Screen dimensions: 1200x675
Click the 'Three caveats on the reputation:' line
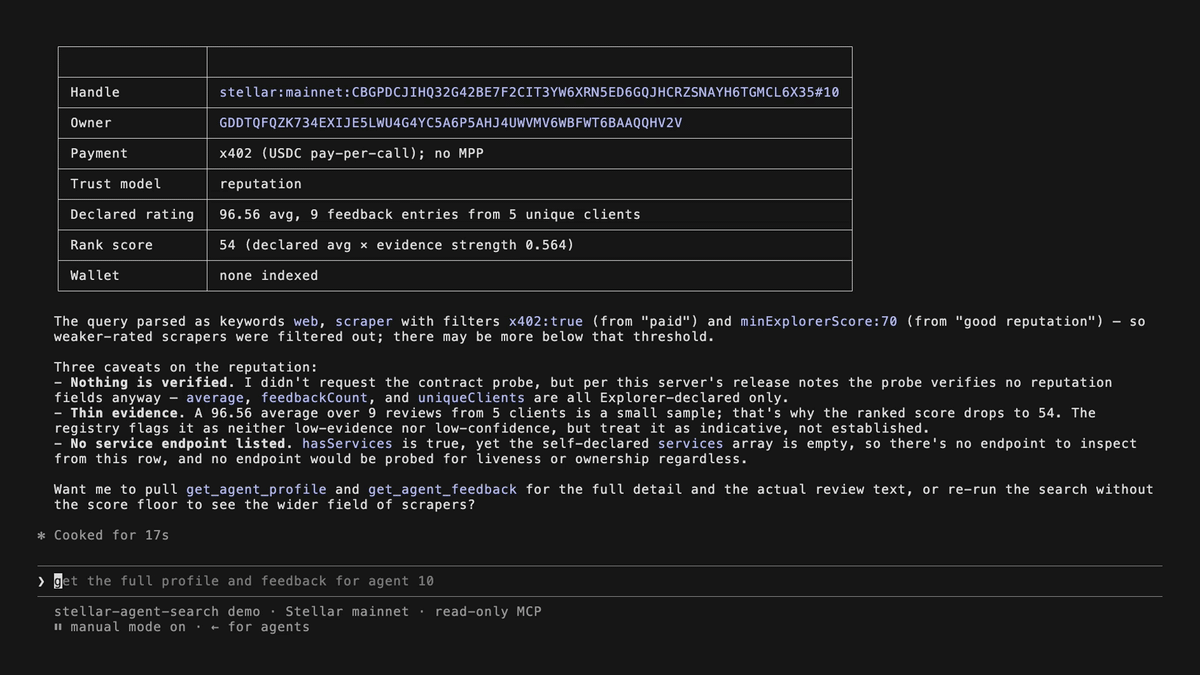pos(186,367)
